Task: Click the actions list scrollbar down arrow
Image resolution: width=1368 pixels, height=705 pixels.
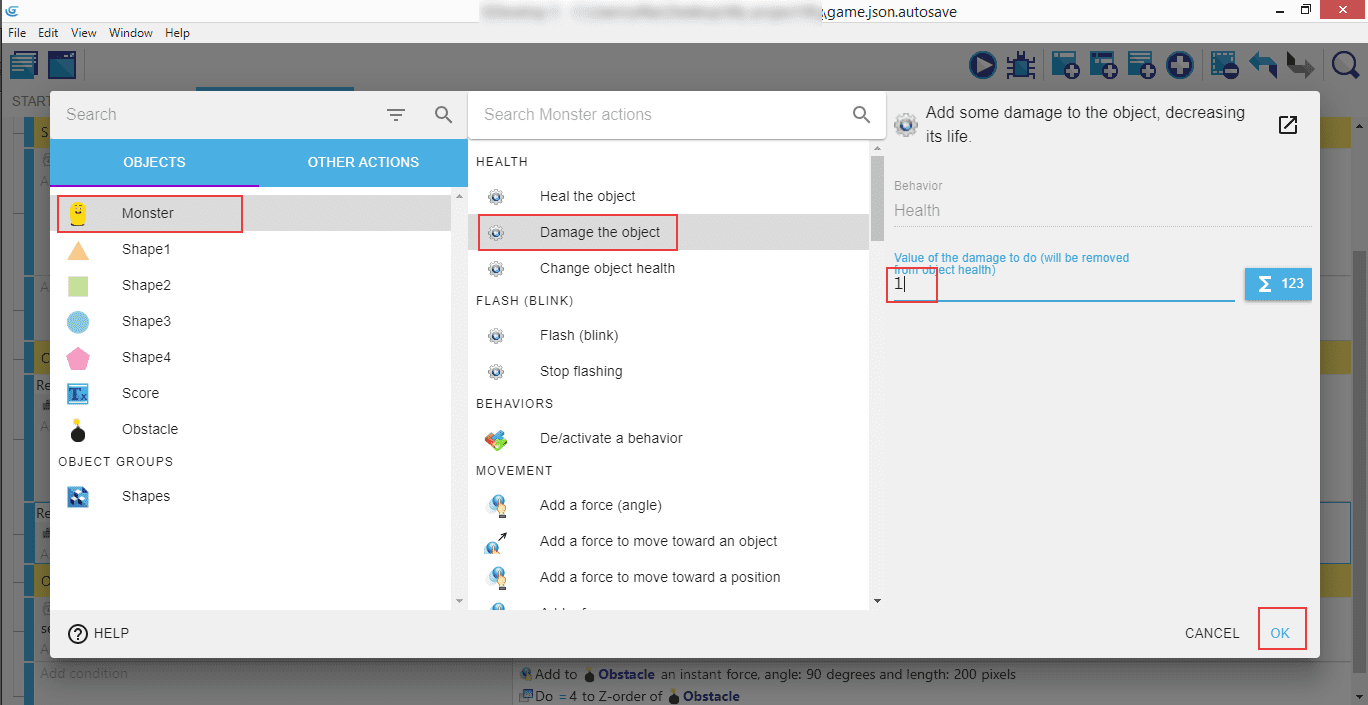Action: click(x=877, y=601)
